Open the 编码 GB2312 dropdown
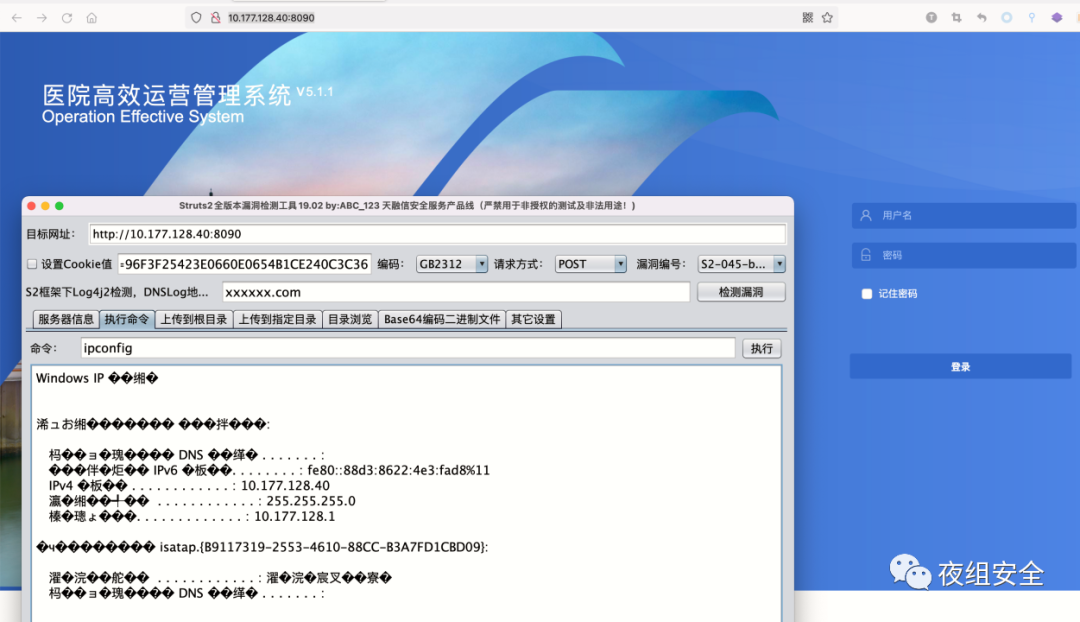Viewport: 1080px width, 622px height. (x=452, y=264)
